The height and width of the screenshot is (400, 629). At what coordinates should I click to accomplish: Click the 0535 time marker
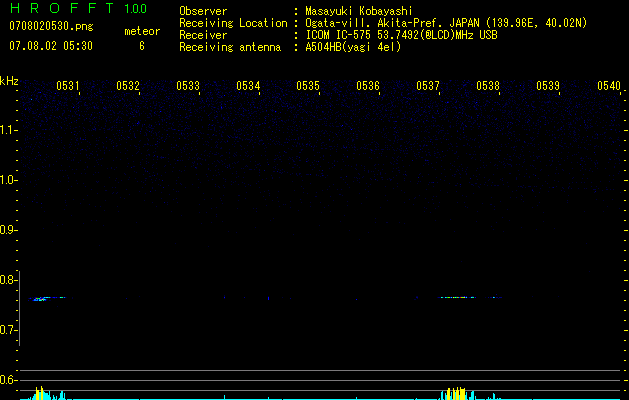pos(308,86)
